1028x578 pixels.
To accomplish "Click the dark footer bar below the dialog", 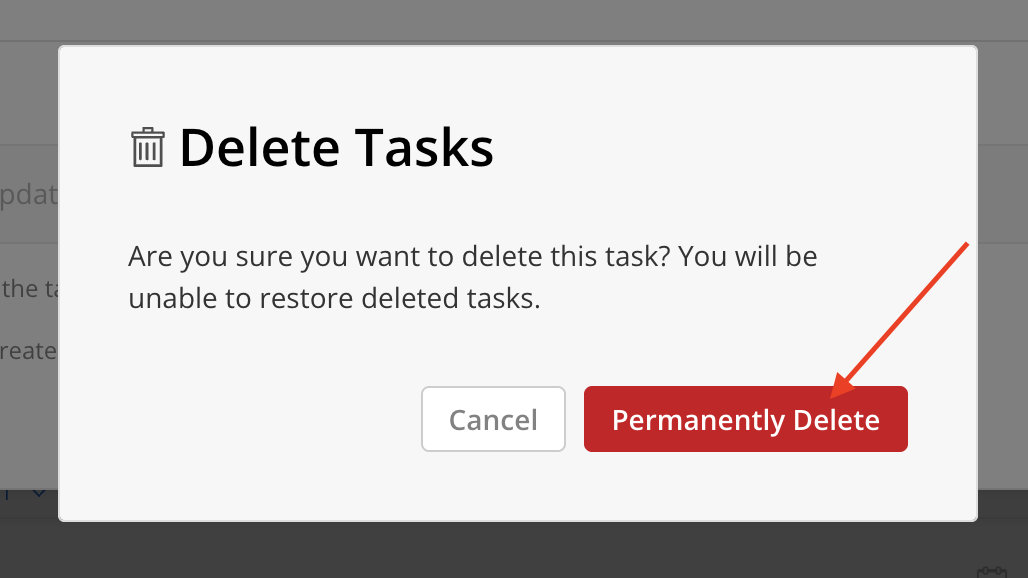I will coord(514,549).
